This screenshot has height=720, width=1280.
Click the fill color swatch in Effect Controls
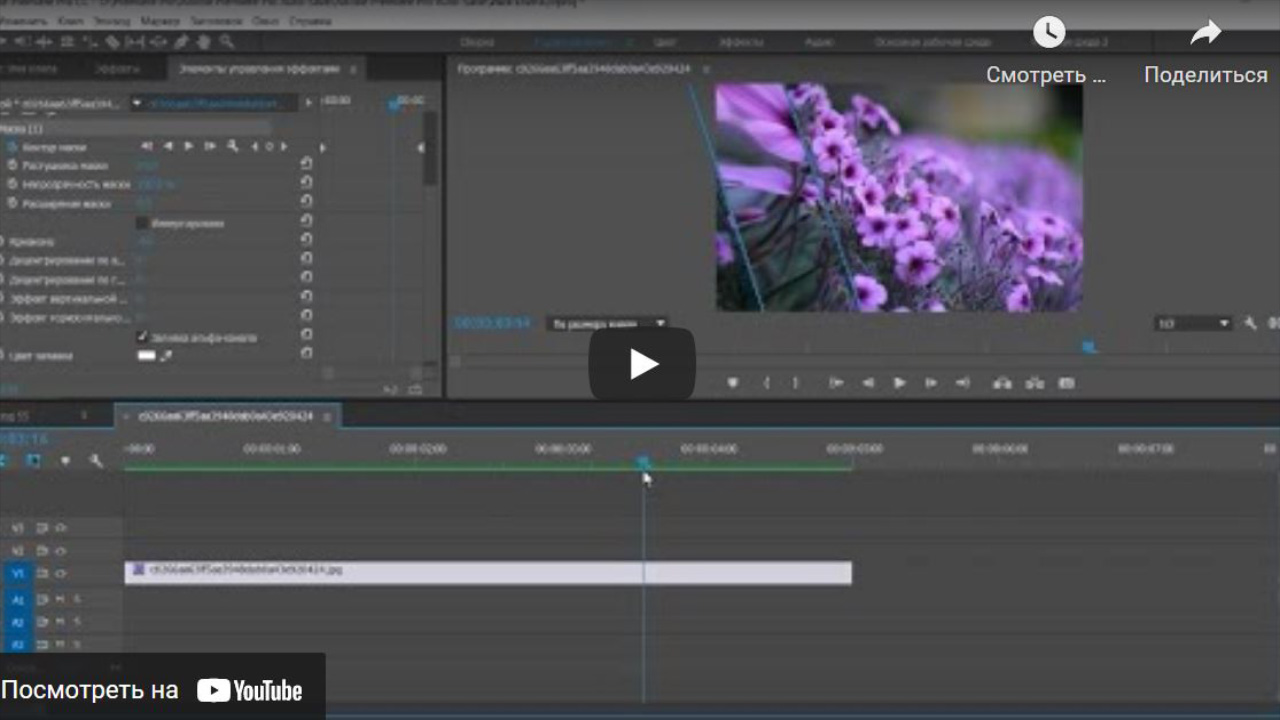147,355
